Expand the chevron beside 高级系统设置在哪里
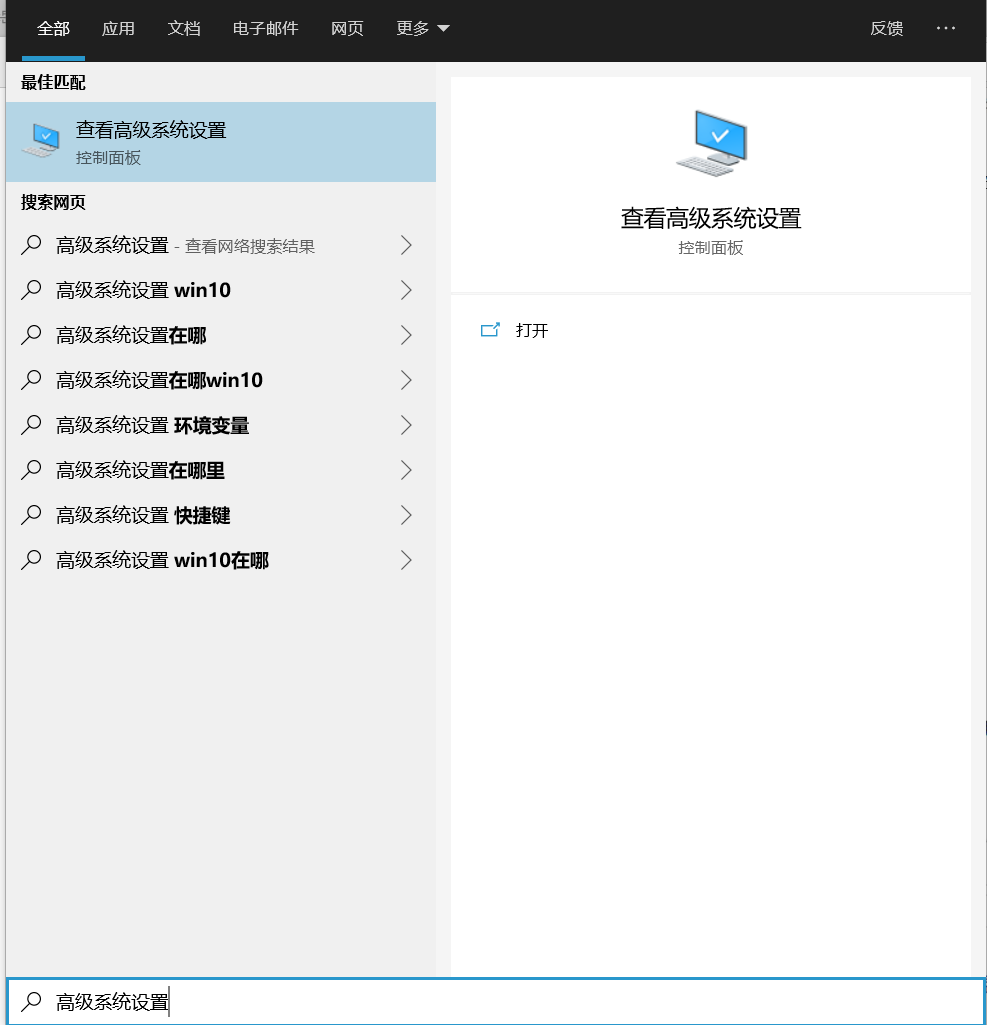987x1025 pixels. click(406, 470)
